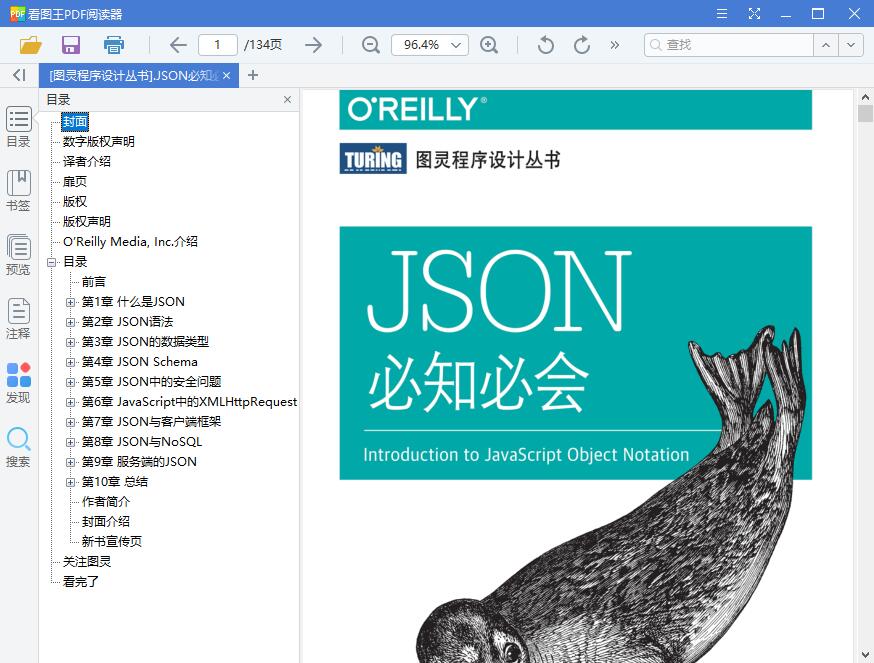Click the page number input field

click(218, 45)
